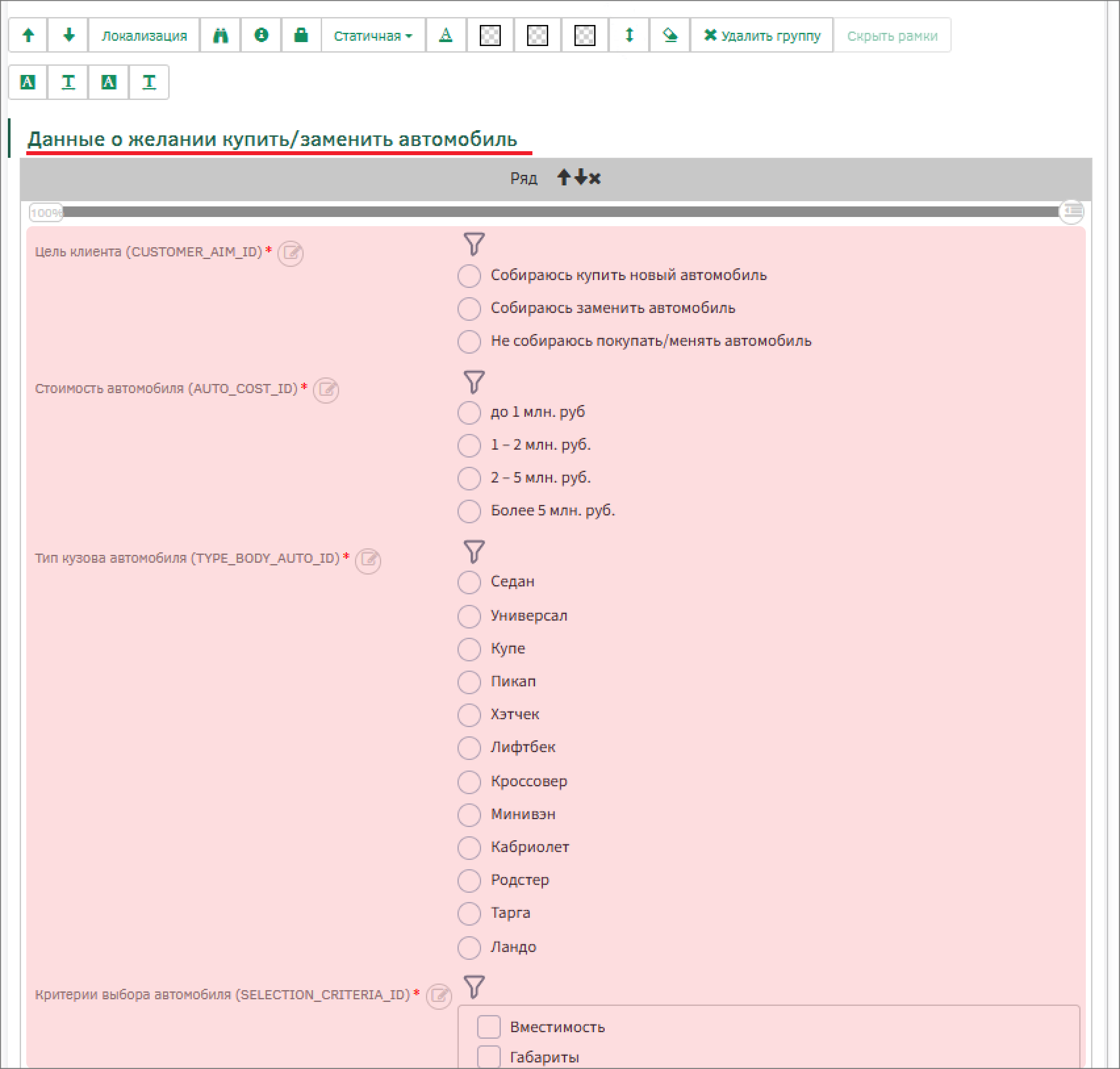This screenshot has width=1120, height=1069.
Task: Check the Вместимость checkbox
Action: coord(489,1026)
